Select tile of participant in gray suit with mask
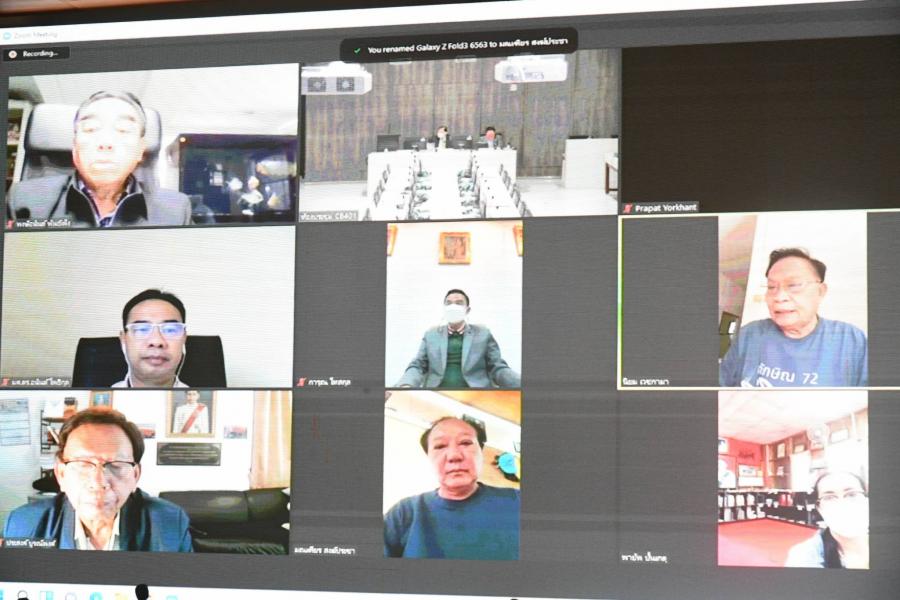 (453, 305)
